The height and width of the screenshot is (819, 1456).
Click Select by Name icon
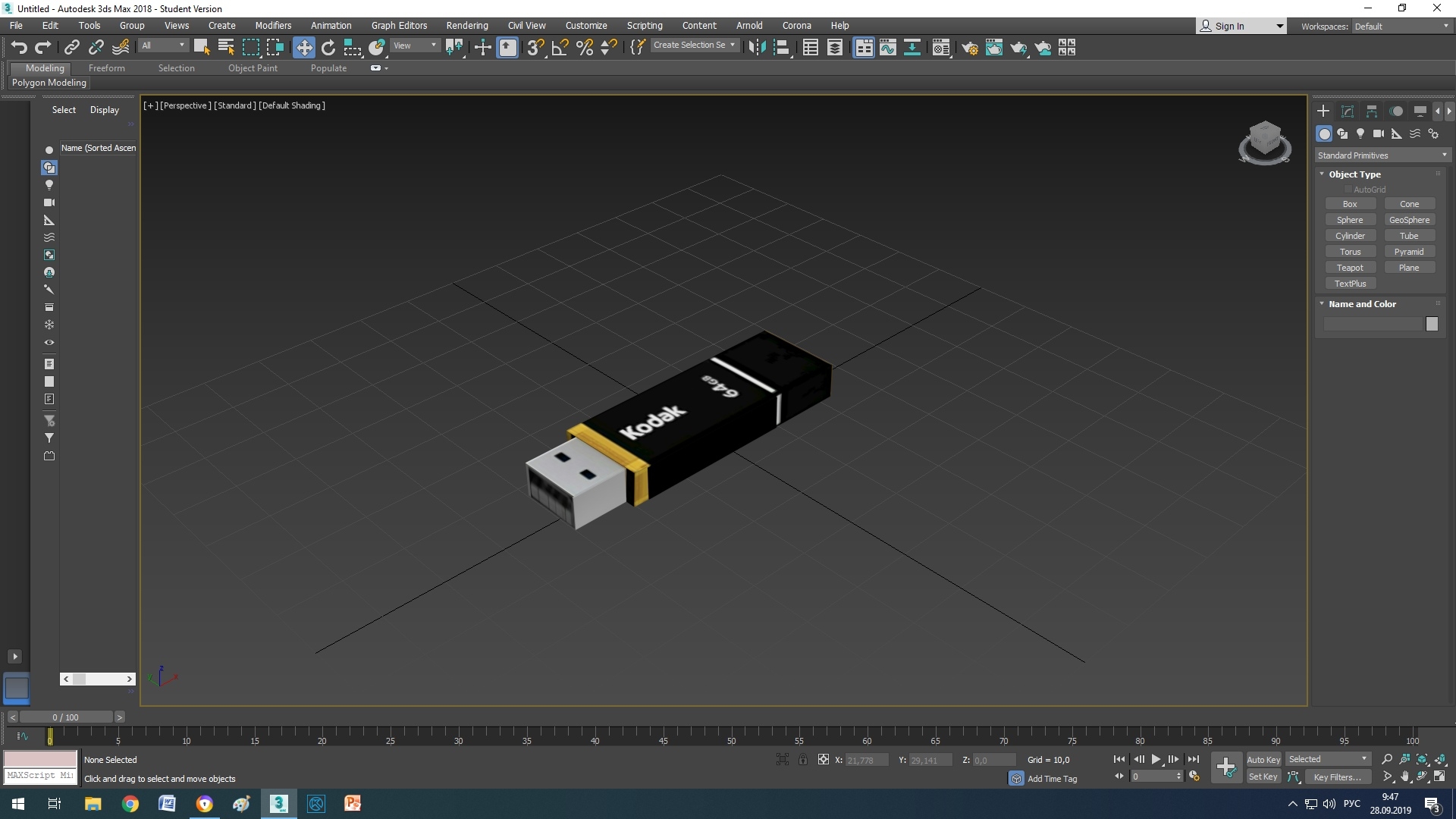(226, 48)
